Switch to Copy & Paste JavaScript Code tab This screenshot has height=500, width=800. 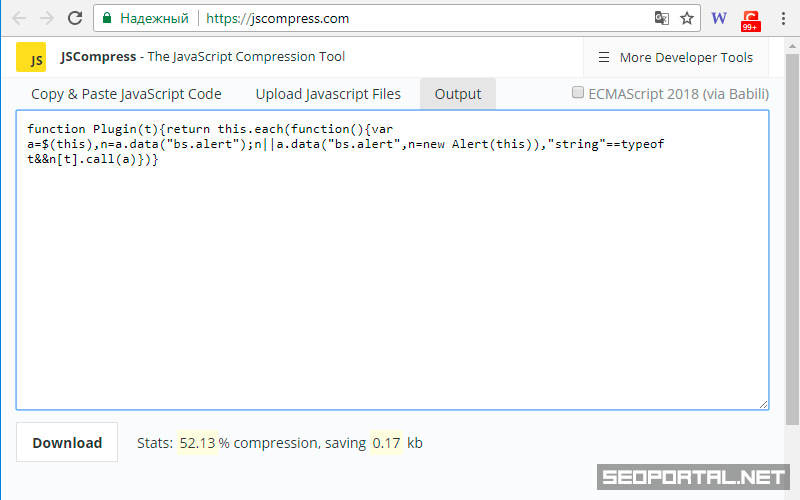point(126,94)
